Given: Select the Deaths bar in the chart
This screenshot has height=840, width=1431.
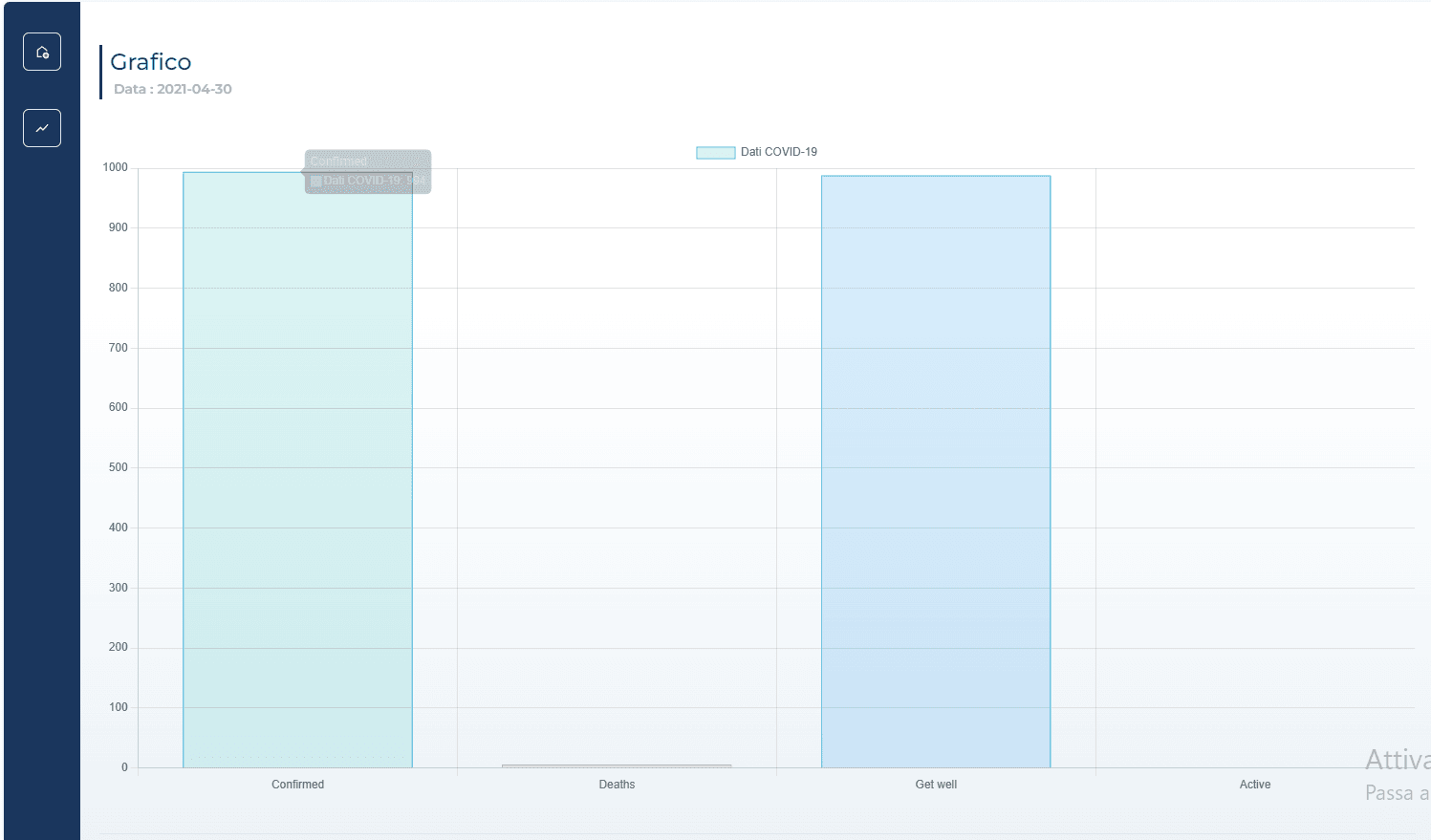Looking at the screenshot, I should click(617, 765).
